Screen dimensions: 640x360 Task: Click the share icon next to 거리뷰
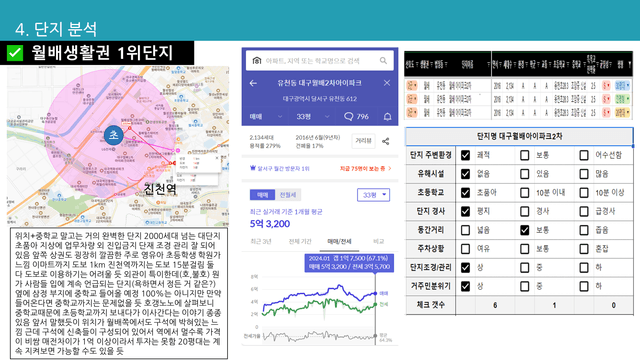[x=385, y=141]
